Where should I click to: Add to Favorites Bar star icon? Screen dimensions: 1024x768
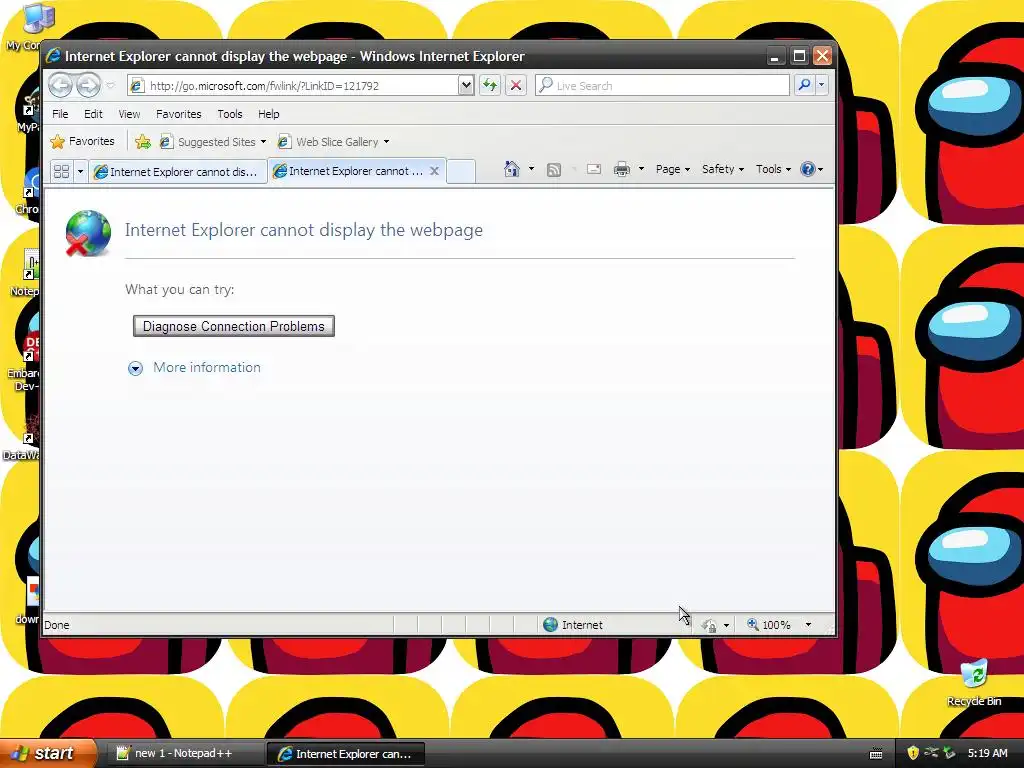point(142,142)
